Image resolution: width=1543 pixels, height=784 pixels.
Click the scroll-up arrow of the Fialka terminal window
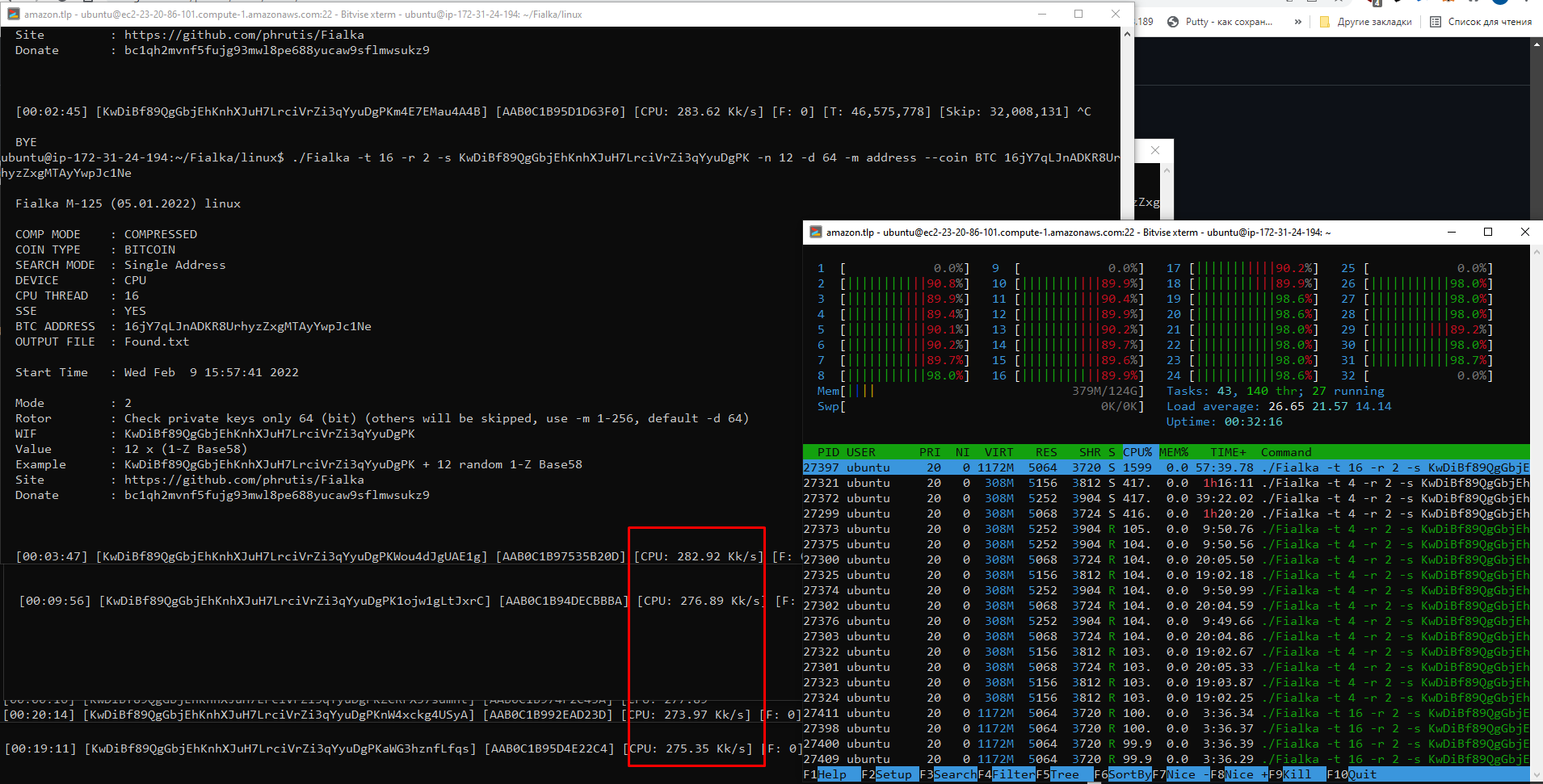point(1127,34)
